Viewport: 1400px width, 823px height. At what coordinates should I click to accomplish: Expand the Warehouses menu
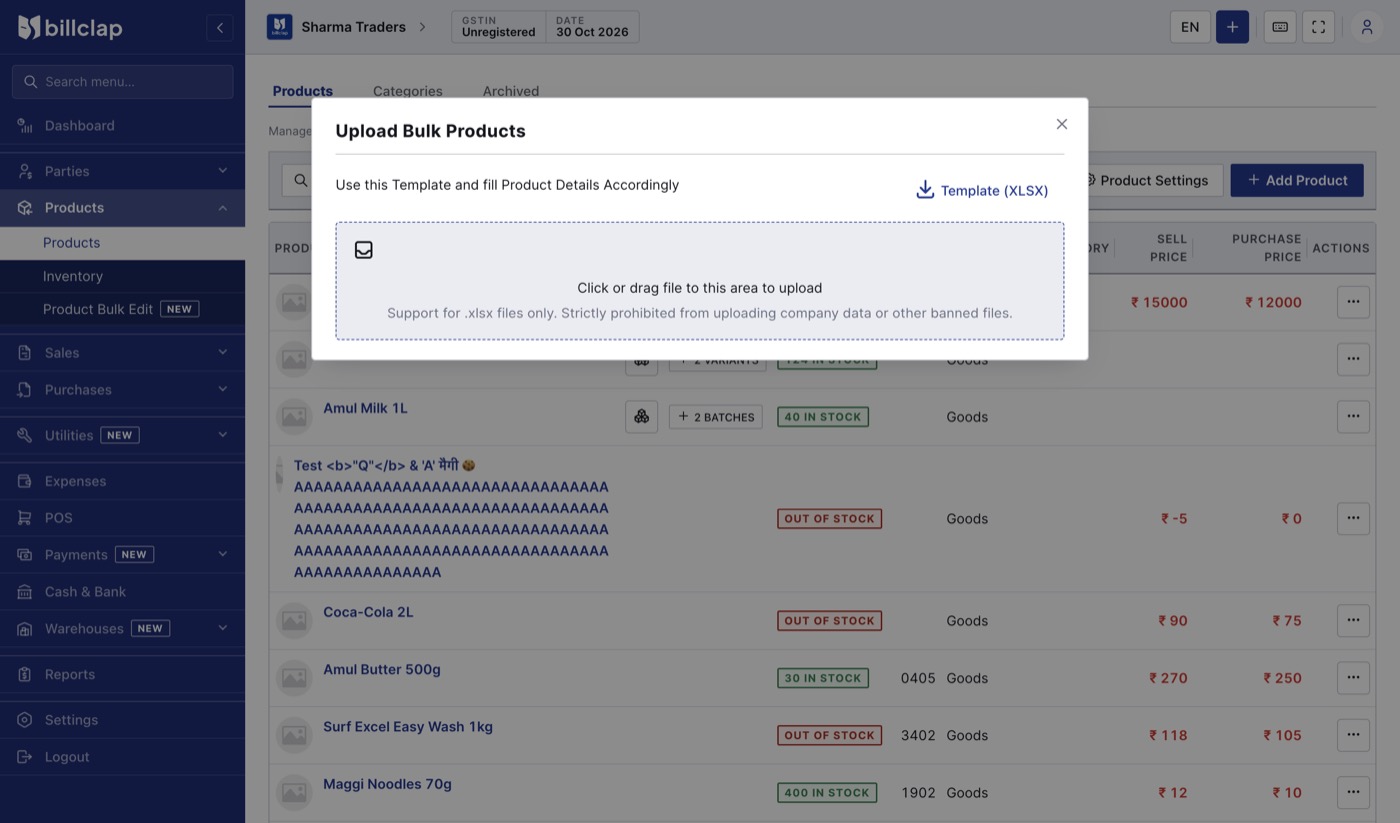[122, 629]
